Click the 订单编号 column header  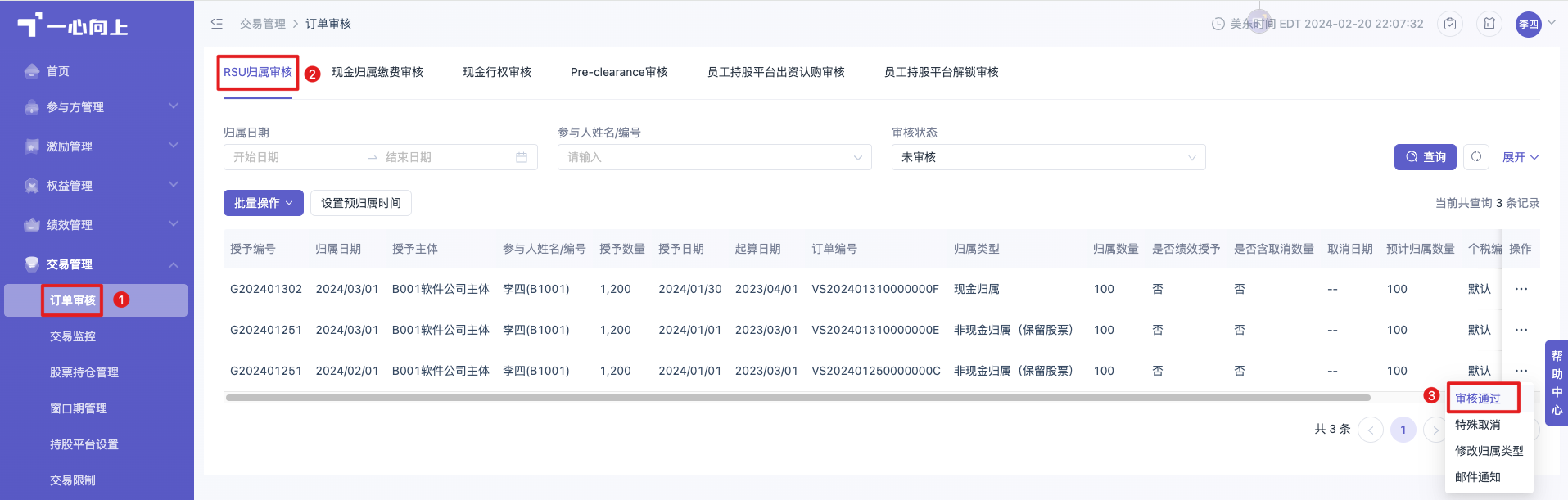pyautogui.click(x=834, y=249)
